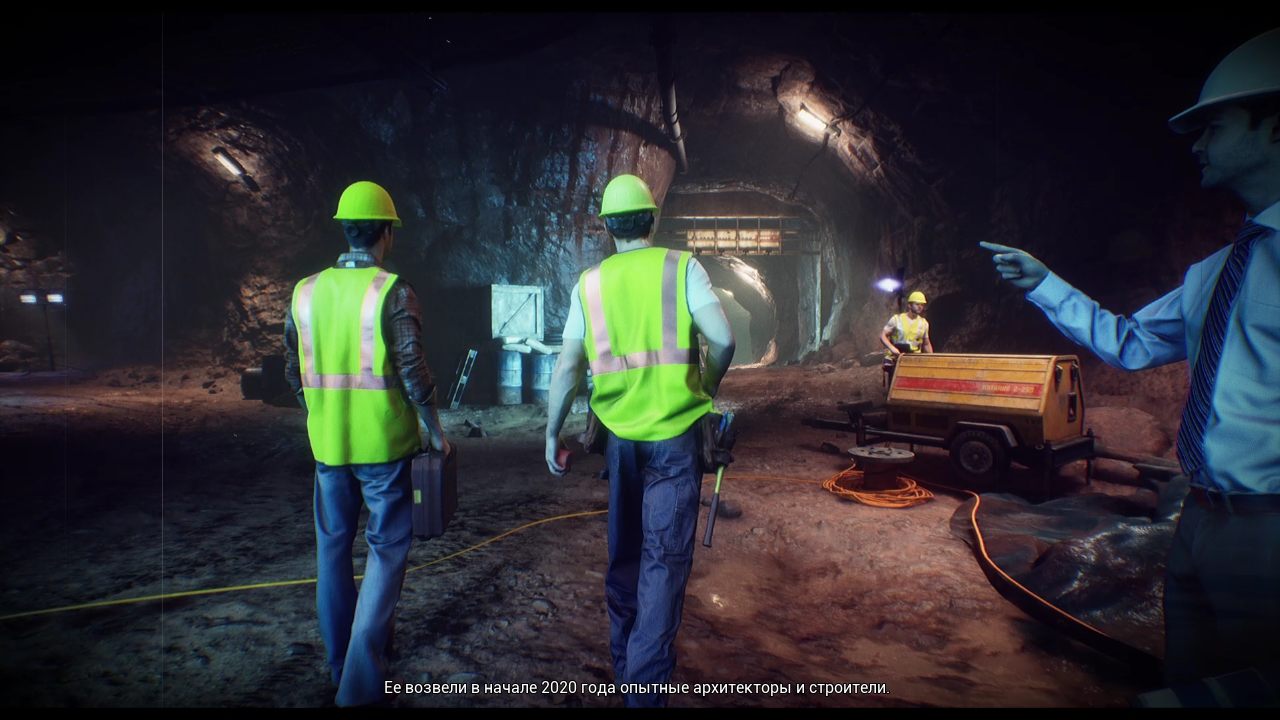This screenshot has width=1280, height=720.
Task: Click the yellow generator trailer
Action: tap(985, 392)
